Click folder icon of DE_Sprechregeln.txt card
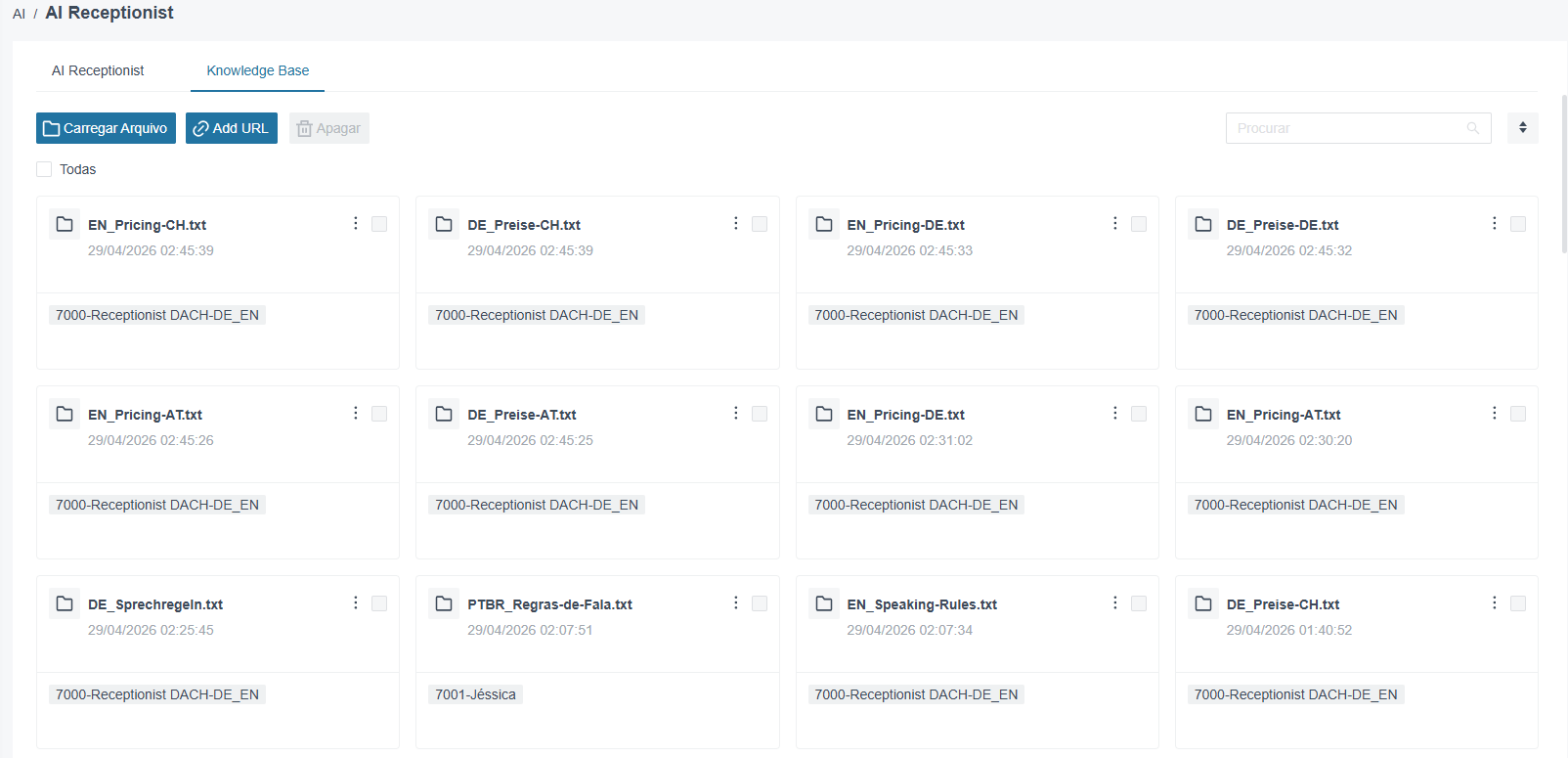This screenshot has height=758, width=1568. [x=65, y=603]
